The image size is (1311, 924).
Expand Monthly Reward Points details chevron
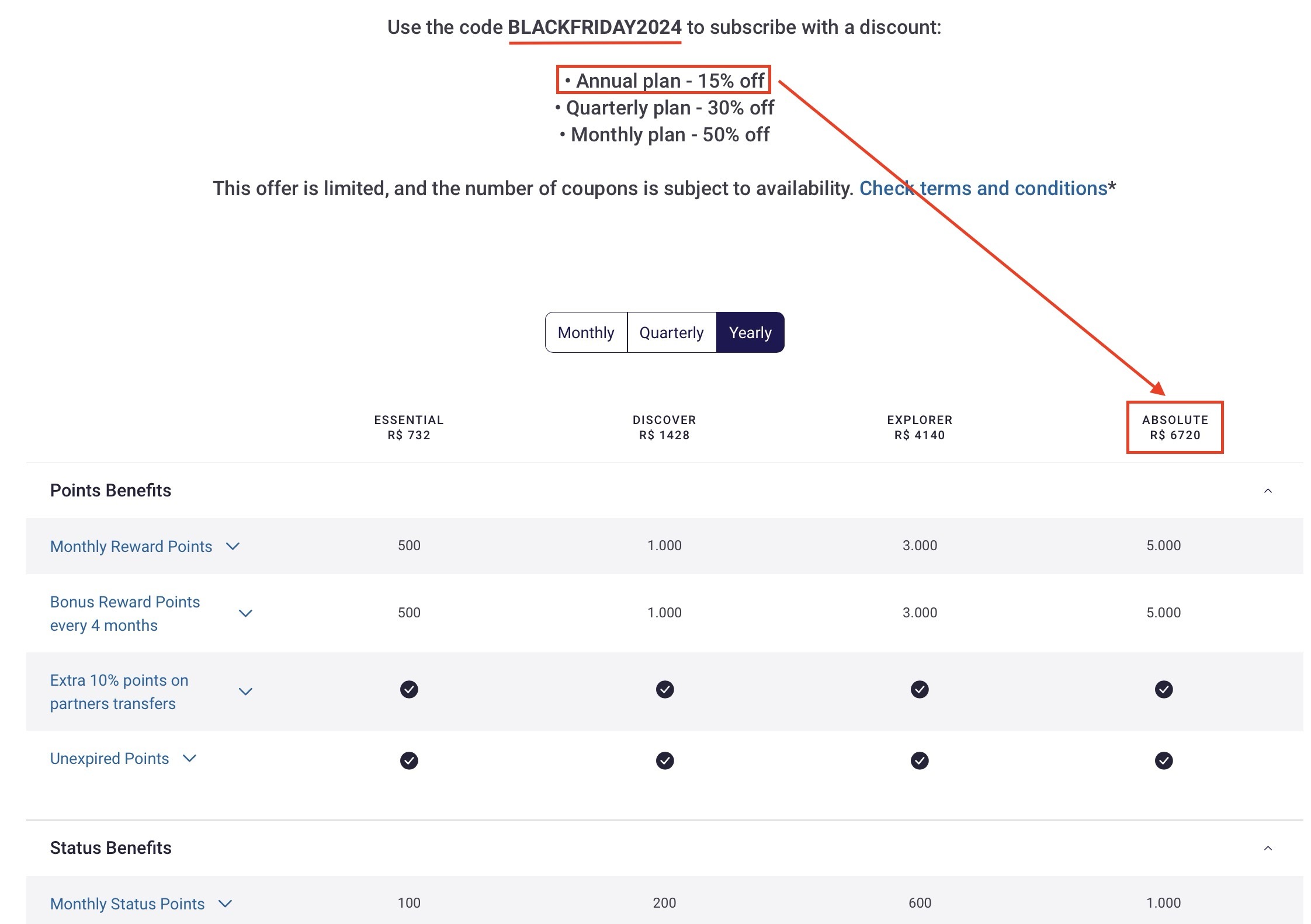click(233, 547)
